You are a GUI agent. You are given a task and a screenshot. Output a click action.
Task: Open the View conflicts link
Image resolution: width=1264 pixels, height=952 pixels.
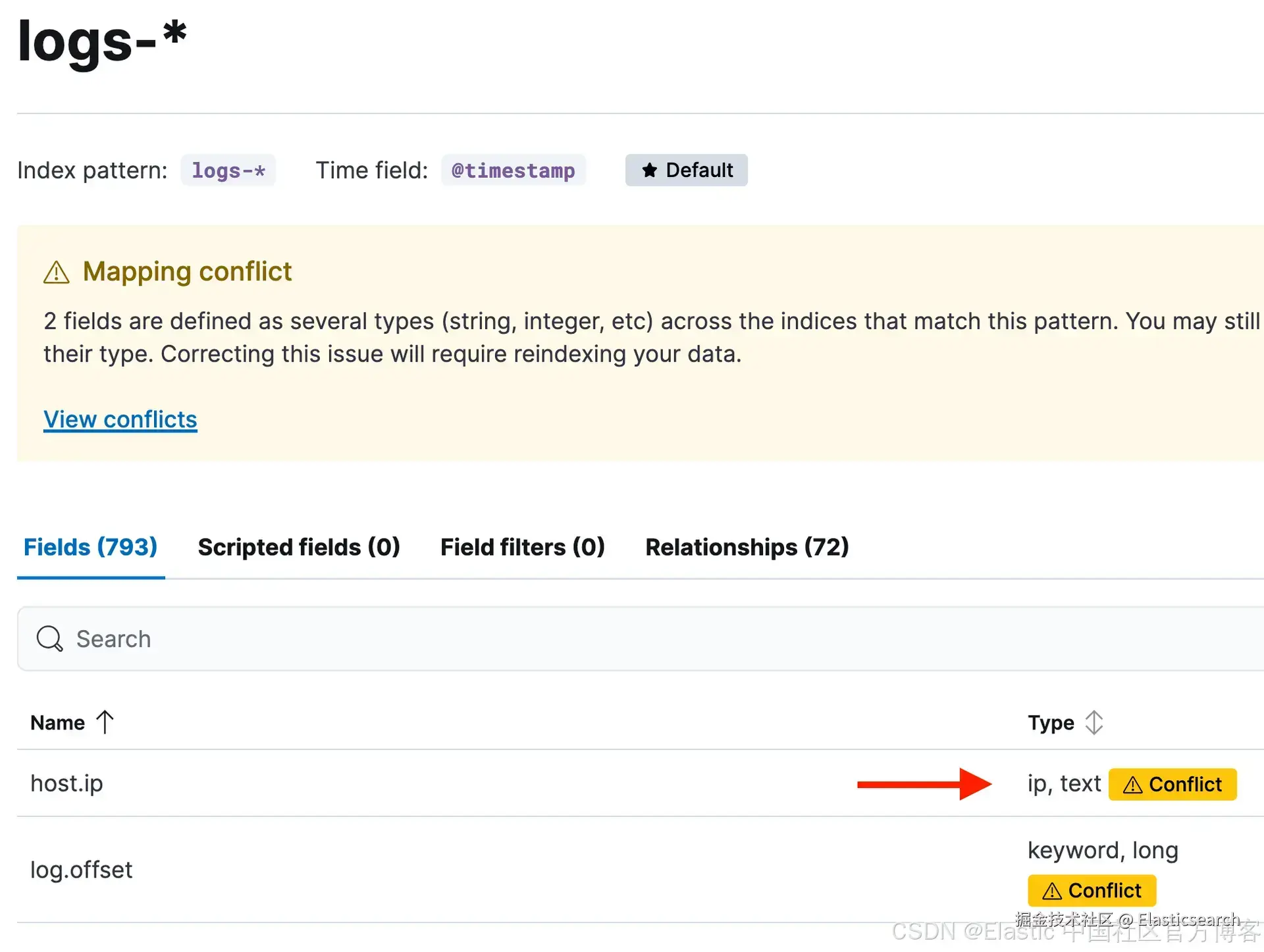120,419
